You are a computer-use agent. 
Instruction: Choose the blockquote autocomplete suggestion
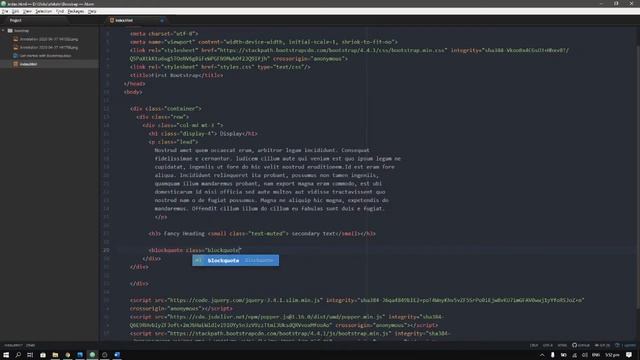(x=236, y=260)
